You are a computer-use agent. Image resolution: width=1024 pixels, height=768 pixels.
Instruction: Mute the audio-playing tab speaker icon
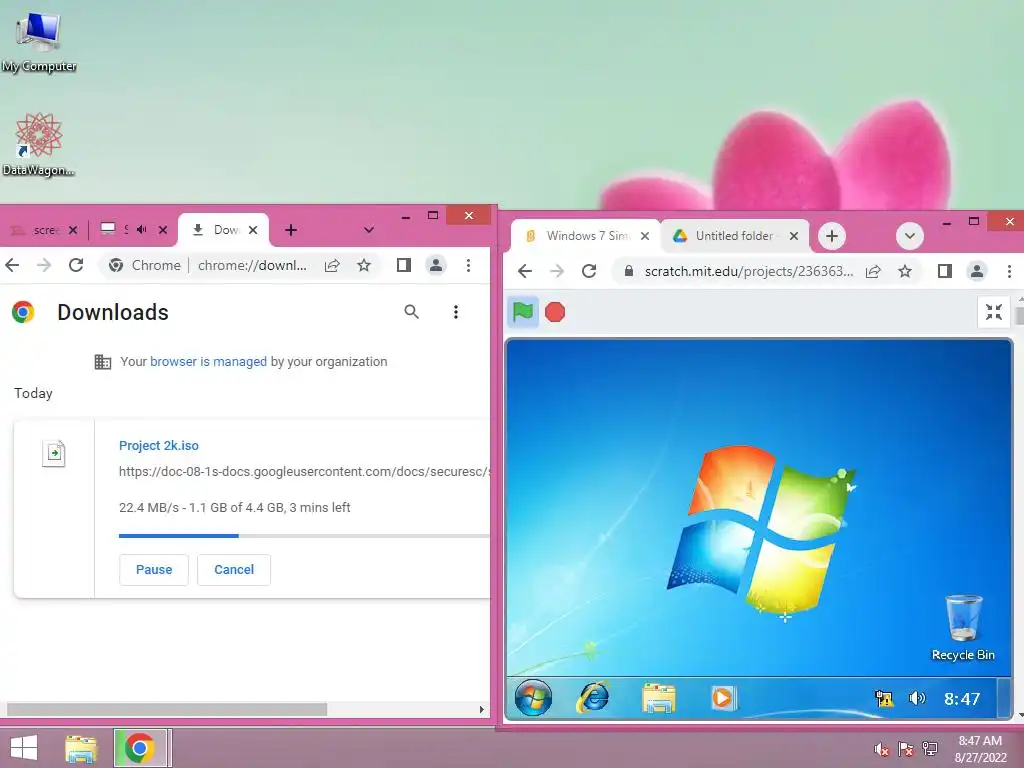click(142, 229)
